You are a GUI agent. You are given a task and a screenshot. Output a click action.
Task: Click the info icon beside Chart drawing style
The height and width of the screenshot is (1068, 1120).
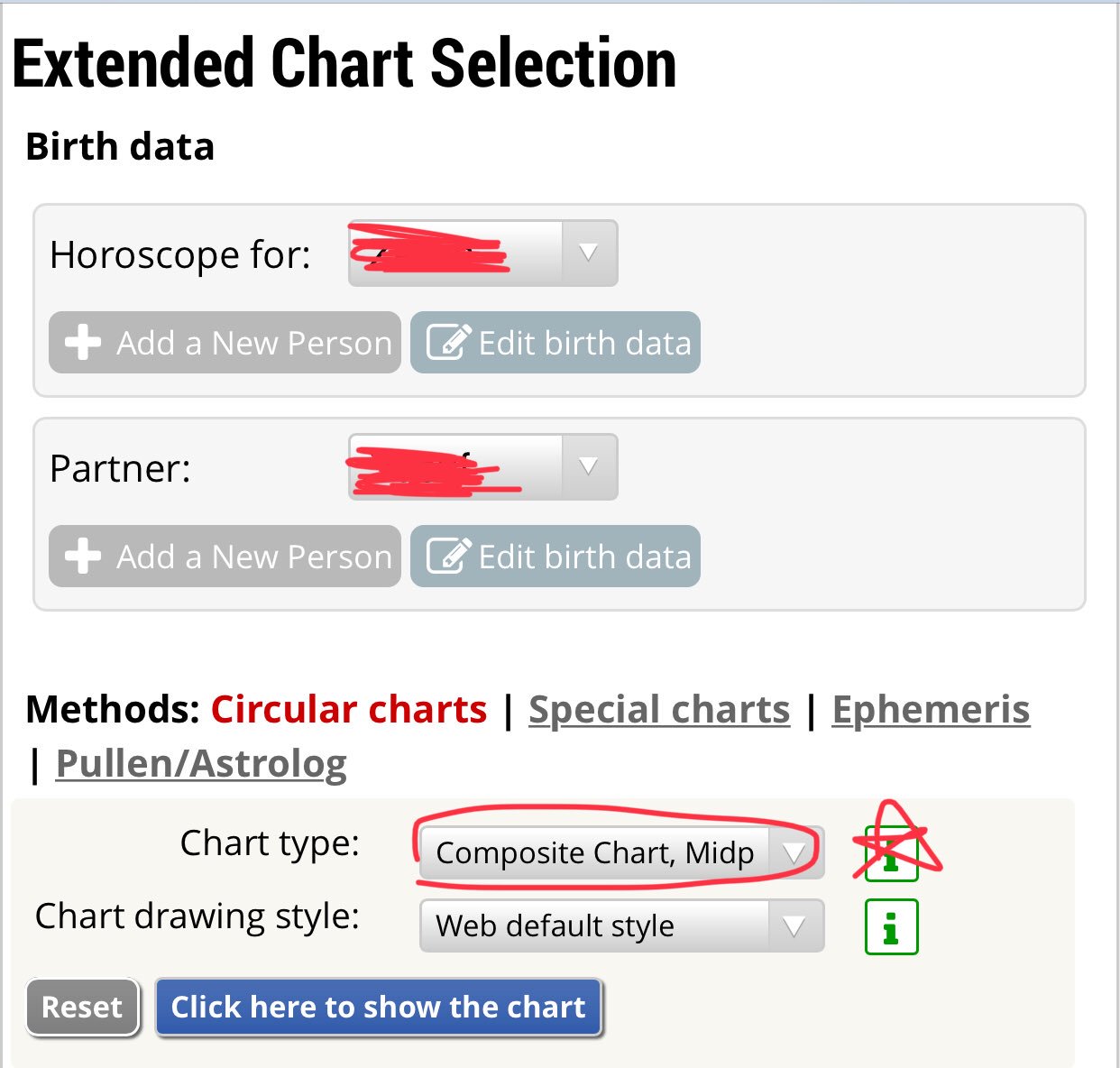tap(891, 926)
